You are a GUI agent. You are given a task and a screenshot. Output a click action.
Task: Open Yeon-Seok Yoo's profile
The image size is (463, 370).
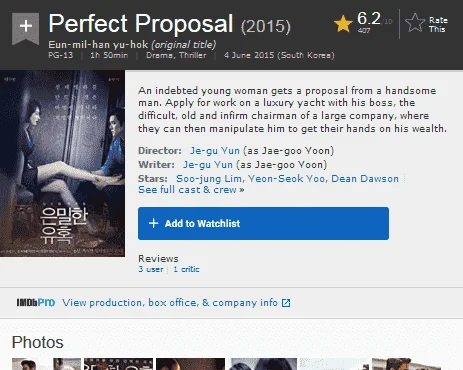click(287, 179)
